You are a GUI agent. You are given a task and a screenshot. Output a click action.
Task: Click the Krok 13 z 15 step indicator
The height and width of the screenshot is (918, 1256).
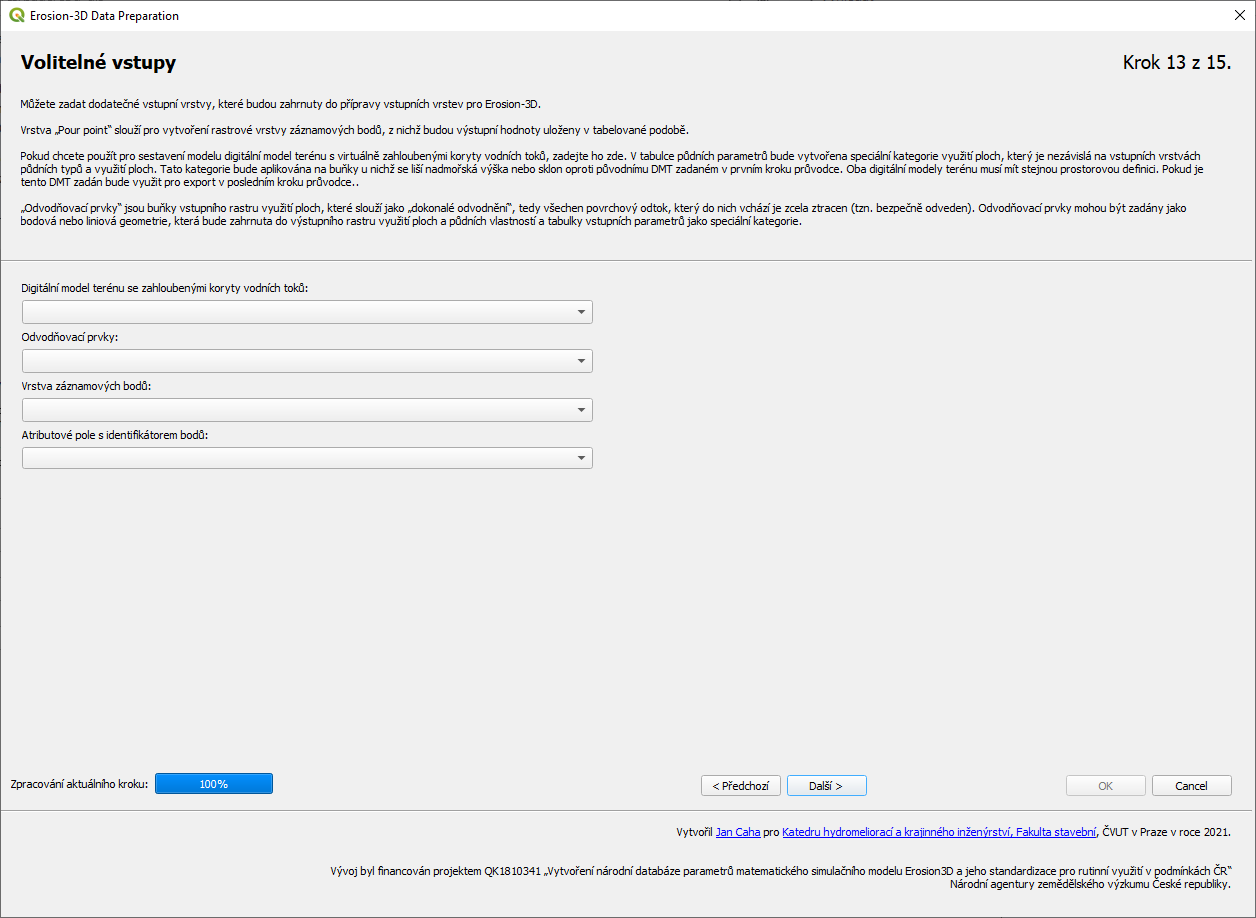click(x=1177, y=63)
